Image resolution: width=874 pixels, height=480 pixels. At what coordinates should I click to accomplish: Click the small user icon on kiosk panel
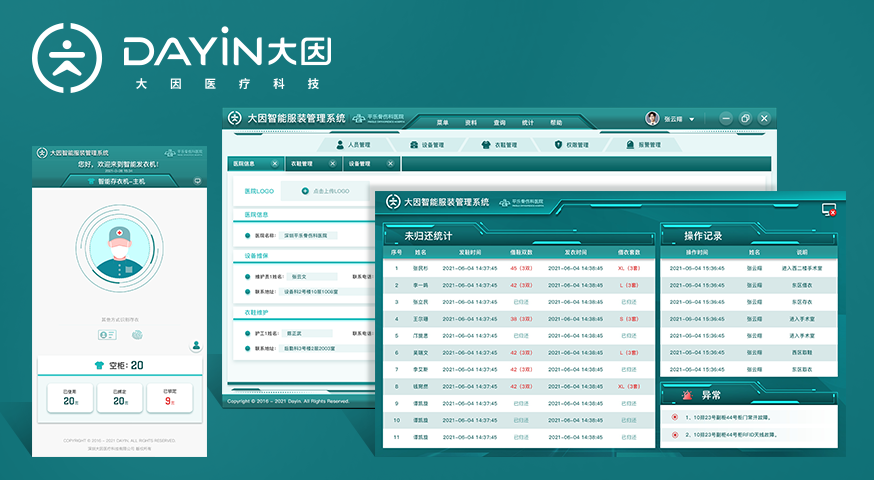coord(196,346)
